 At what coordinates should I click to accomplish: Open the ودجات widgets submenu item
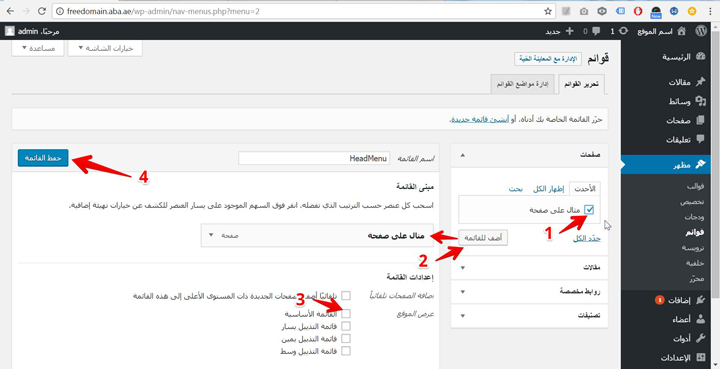click(695, 218)
